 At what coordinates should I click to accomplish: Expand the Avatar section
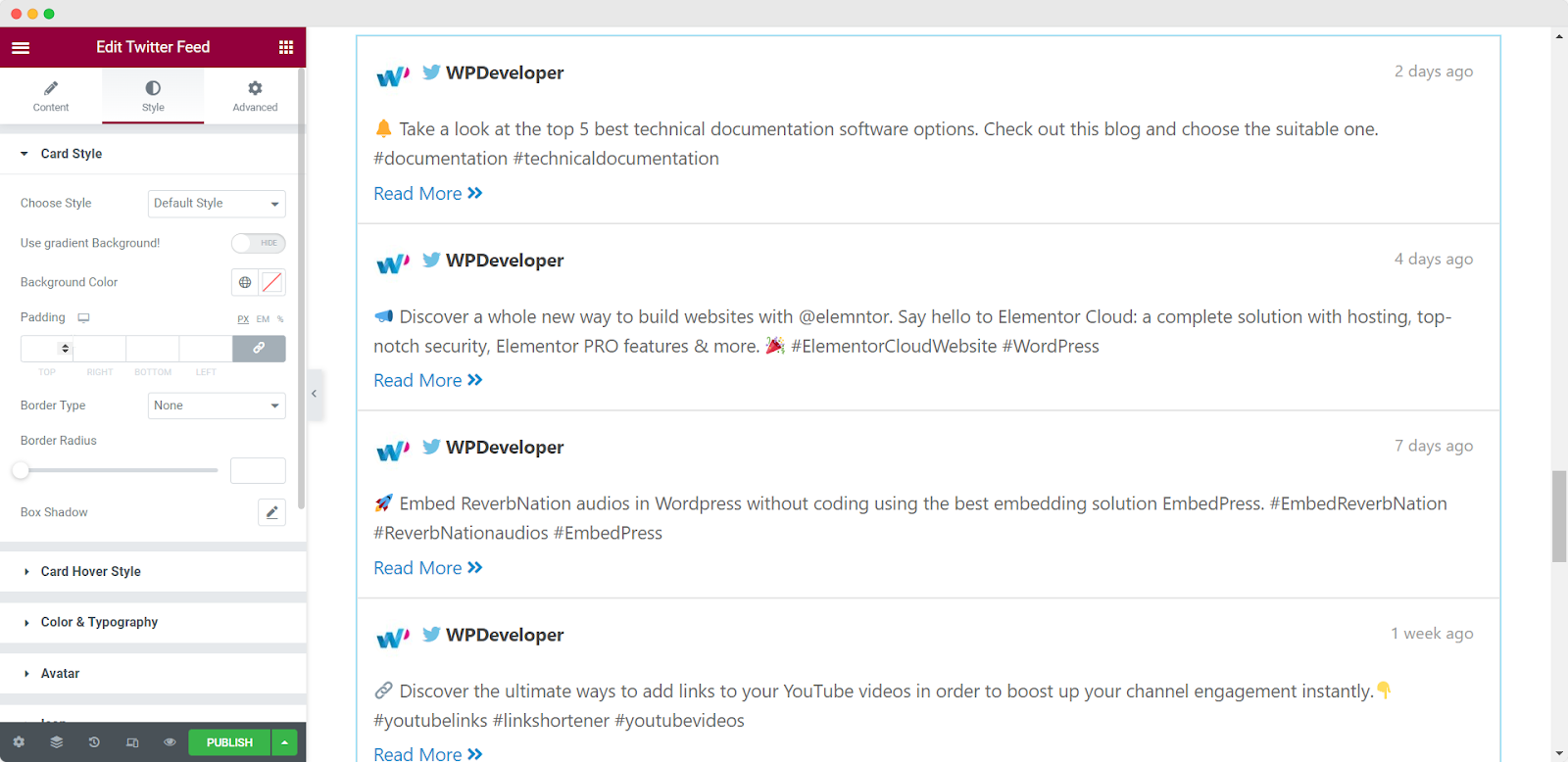[x=153, y=674]
